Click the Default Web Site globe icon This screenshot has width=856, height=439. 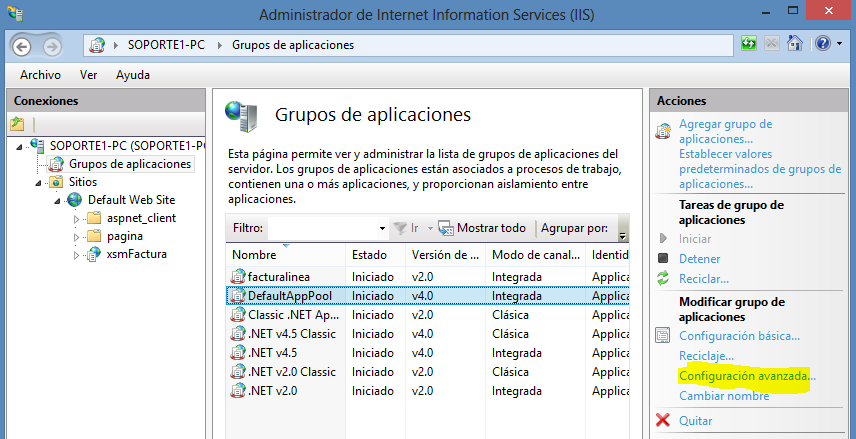click(x=75, y=200)
